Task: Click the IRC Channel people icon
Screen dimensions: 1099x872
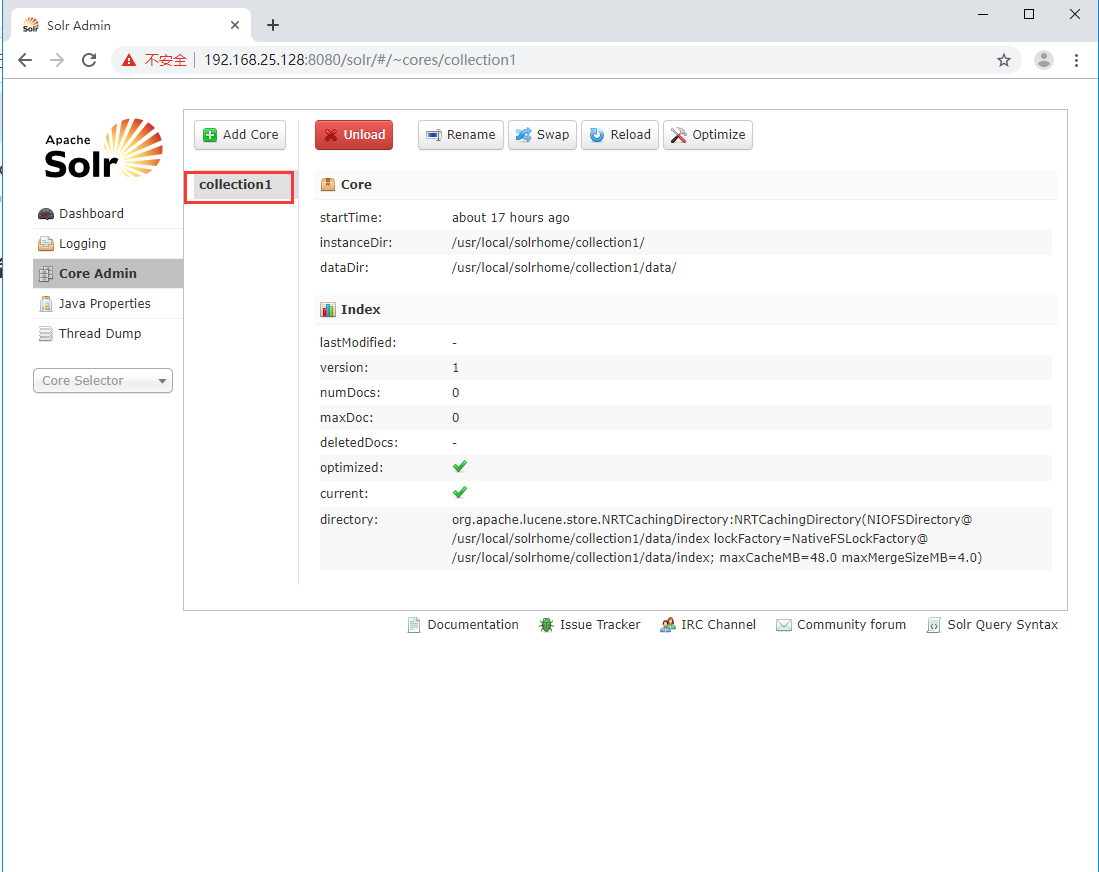Action: click(667, 625)
